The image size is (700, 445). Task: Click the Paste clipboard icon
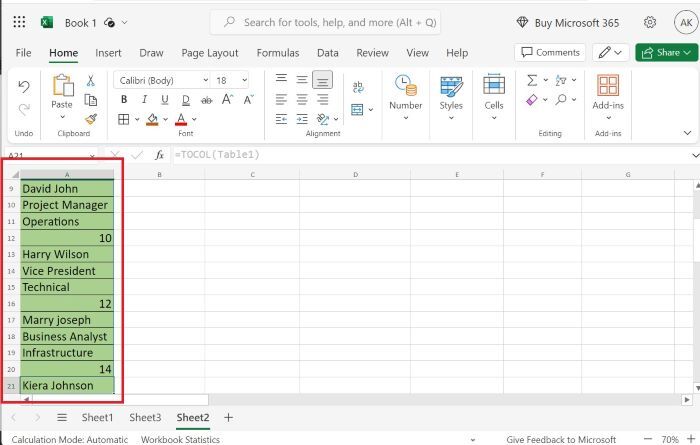(63, 85)
